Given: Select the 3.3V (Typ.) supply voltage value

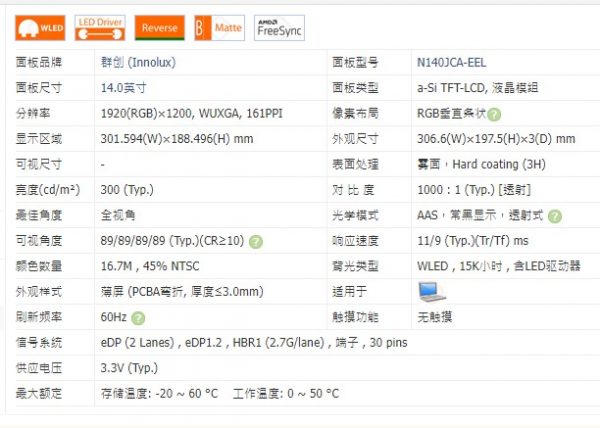Looking at the screenshot, I should [130, 368].
